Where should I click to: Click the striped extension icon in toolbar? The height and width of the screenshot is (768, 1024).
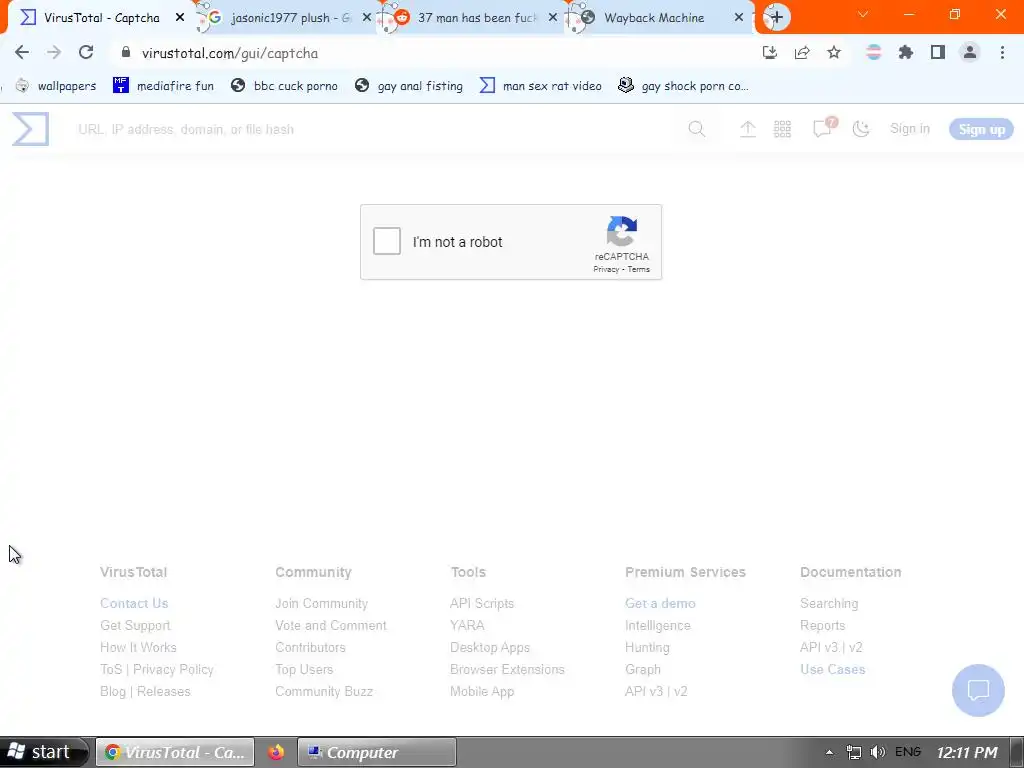(x=874, y=53)
